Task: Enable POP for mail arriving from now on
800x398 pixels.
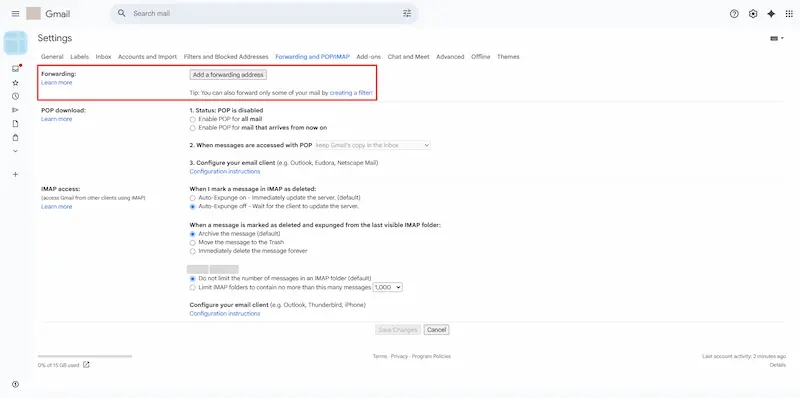Action: point(192,128)
